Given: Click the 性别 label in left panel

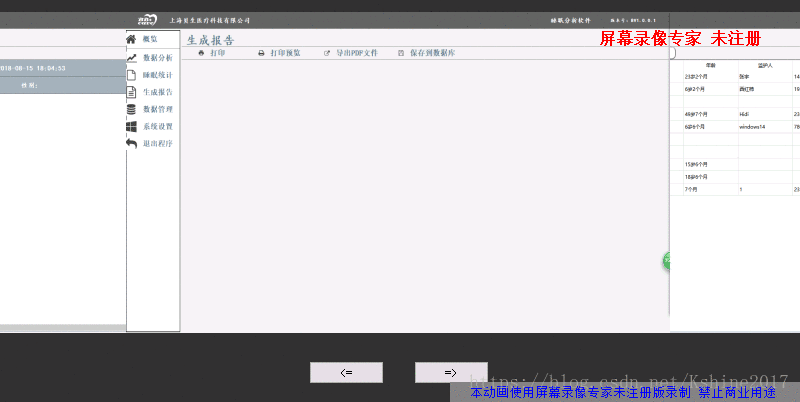Looking at the screenshot, I should [29, 85].
